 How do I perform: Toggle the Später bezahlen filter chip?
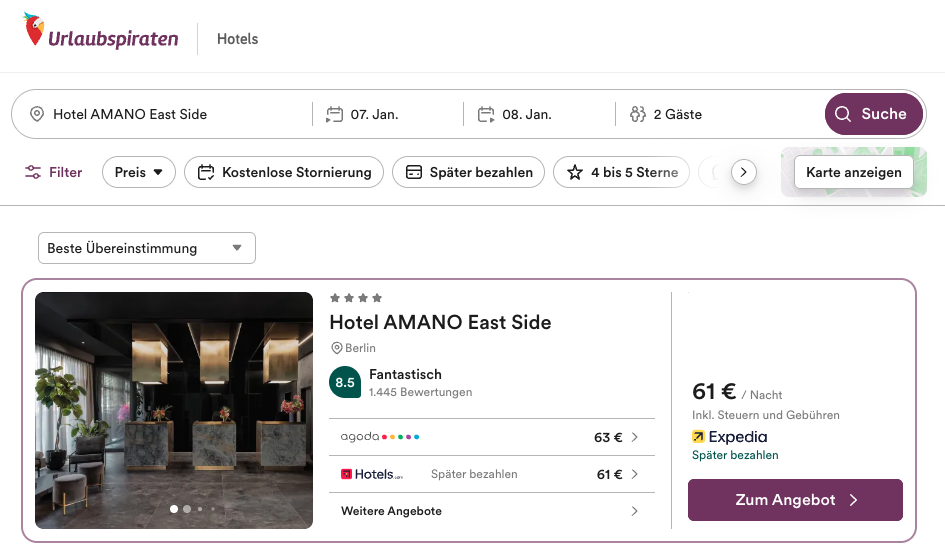[468, 172]
